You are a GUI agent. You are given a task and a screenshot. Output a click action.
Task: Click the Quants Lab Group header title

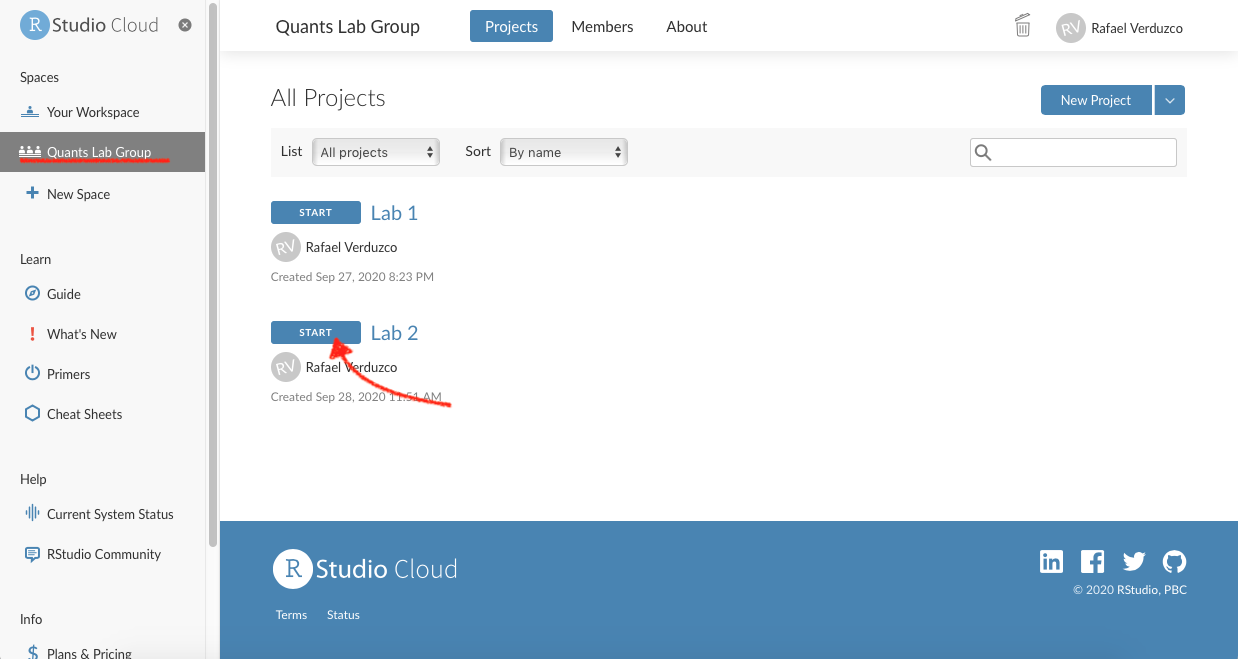(x=348, y=27)
